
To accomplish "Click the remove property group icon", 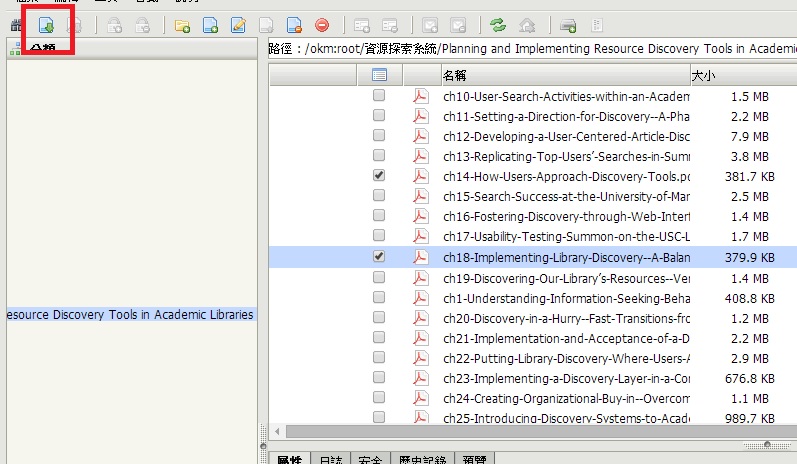I will pos(390,25).
